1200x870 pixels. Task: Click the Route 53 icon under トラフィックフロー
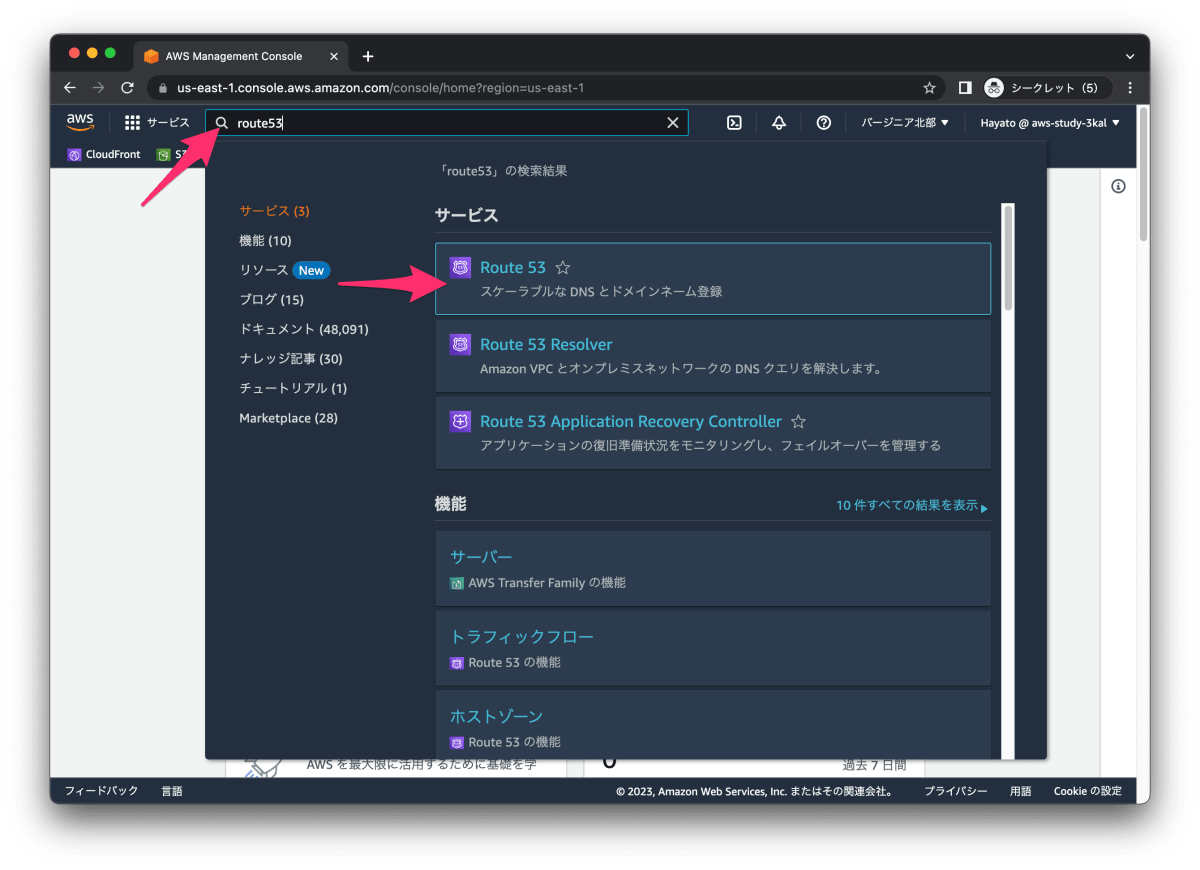click(x=457, y=663)
